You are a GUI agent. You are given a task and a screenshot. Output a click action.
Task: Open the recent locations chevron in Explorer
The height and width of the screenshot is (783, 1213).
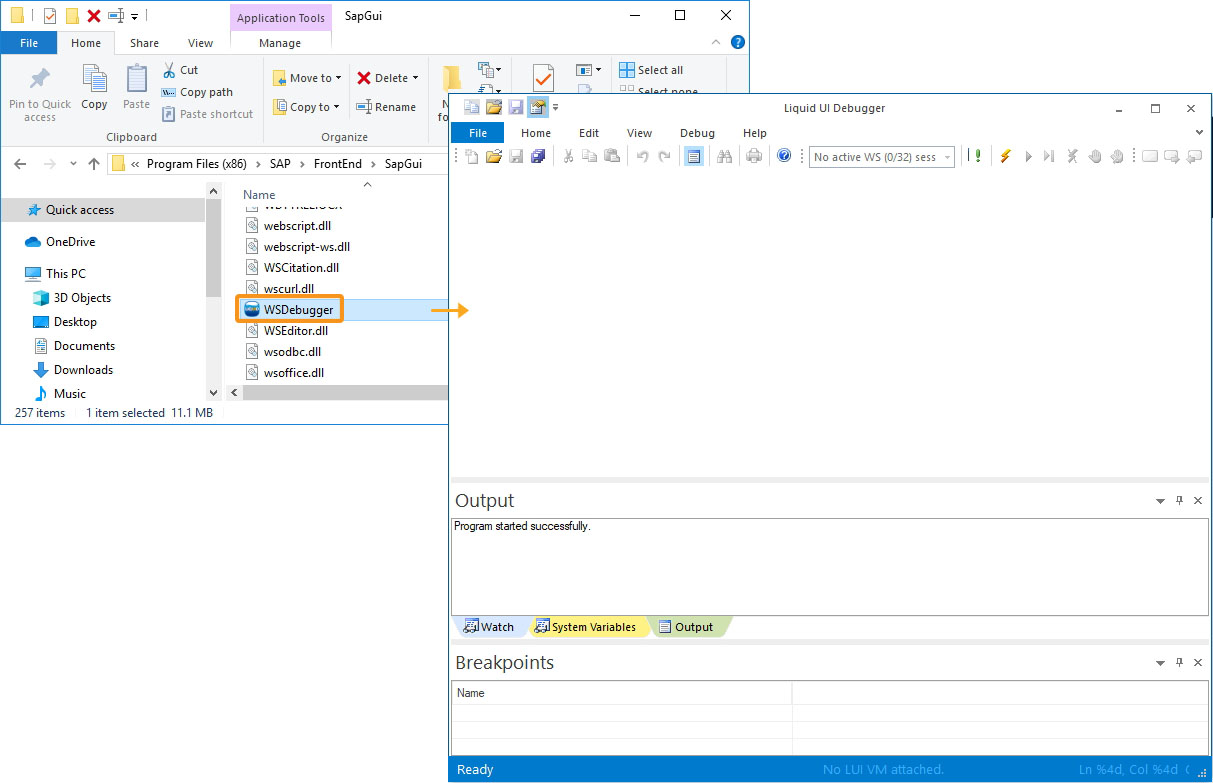(74, 165)
